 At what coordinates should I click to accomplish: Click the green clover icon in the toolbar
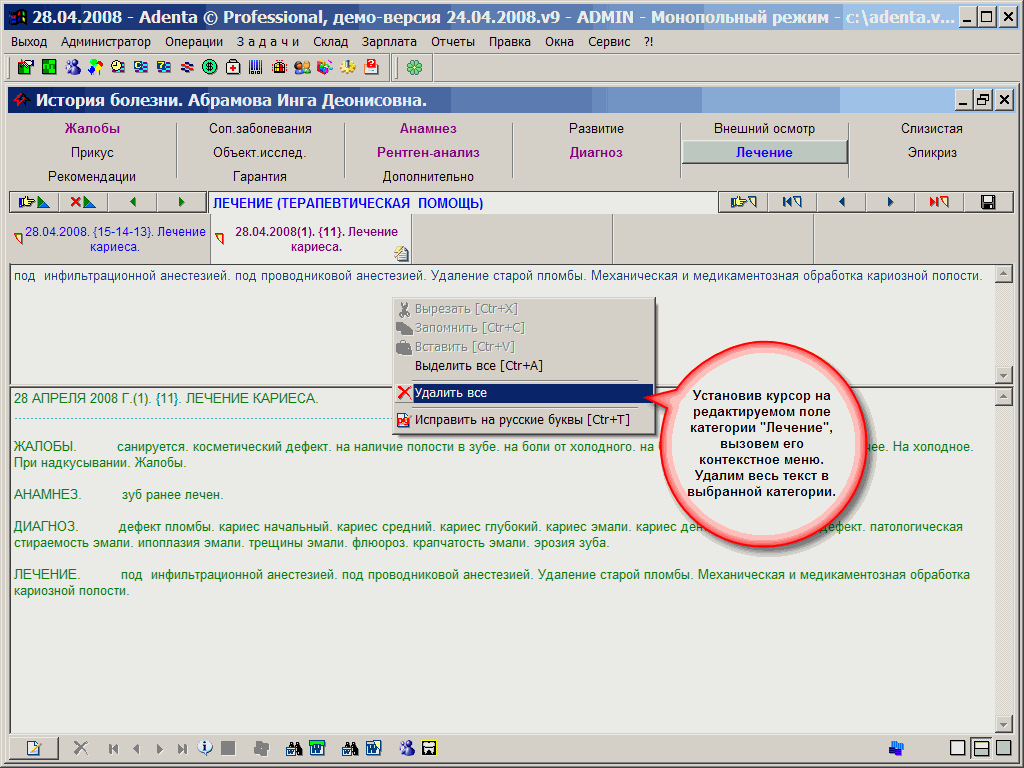[414, 67]
